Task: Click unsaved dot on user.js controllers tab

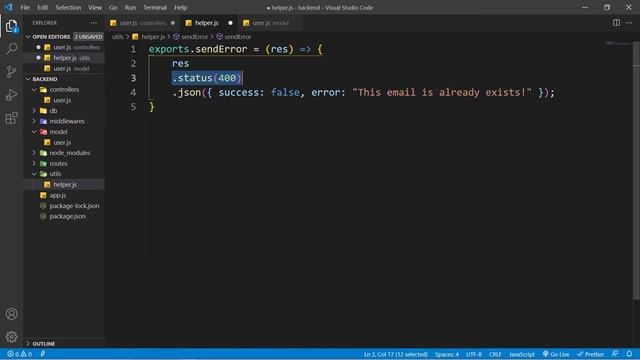Action: [173, 23]
